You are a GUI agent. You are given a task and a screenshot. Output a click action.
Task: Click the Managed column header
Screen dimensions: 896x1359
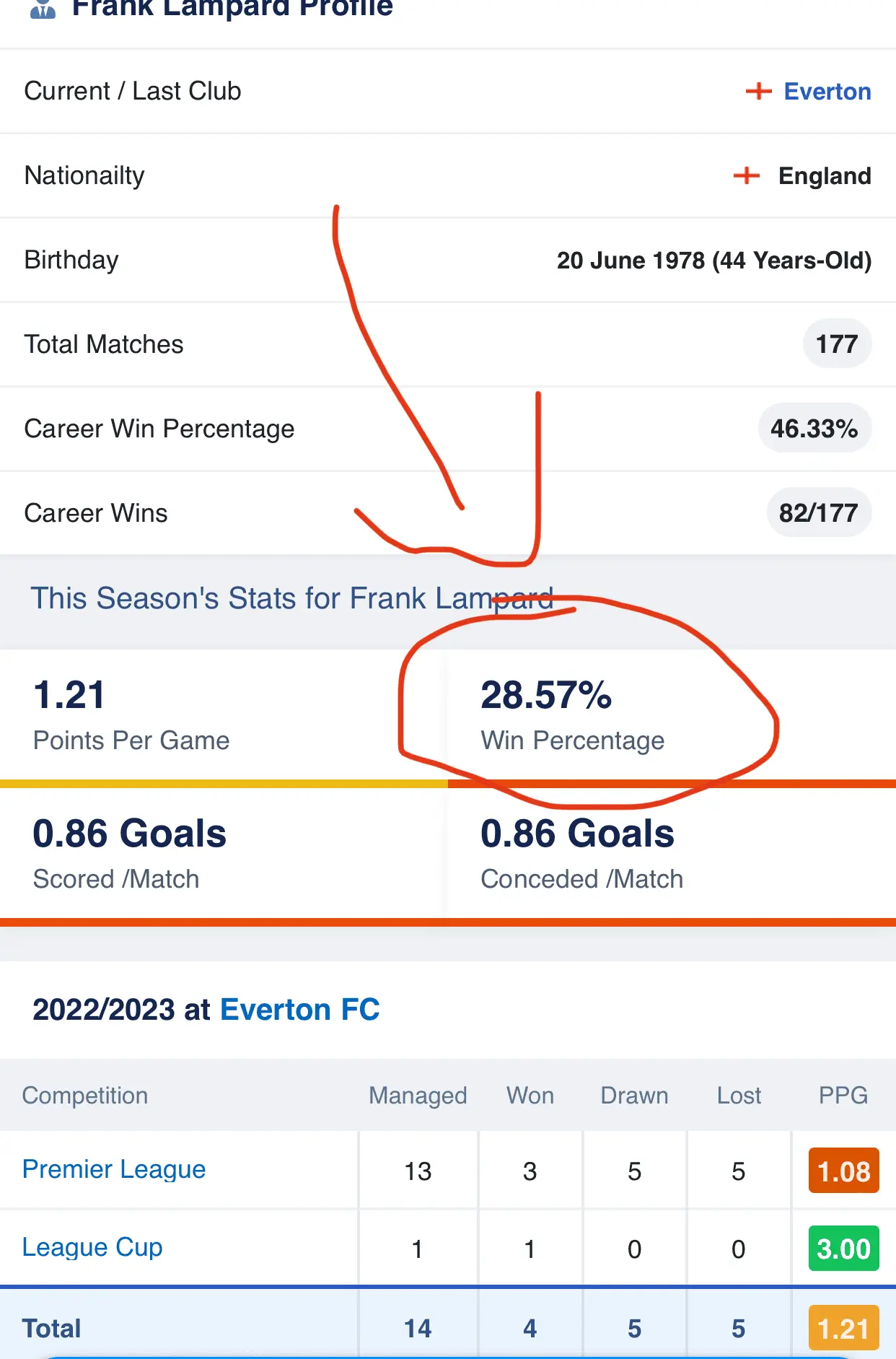pos(418,1096)
